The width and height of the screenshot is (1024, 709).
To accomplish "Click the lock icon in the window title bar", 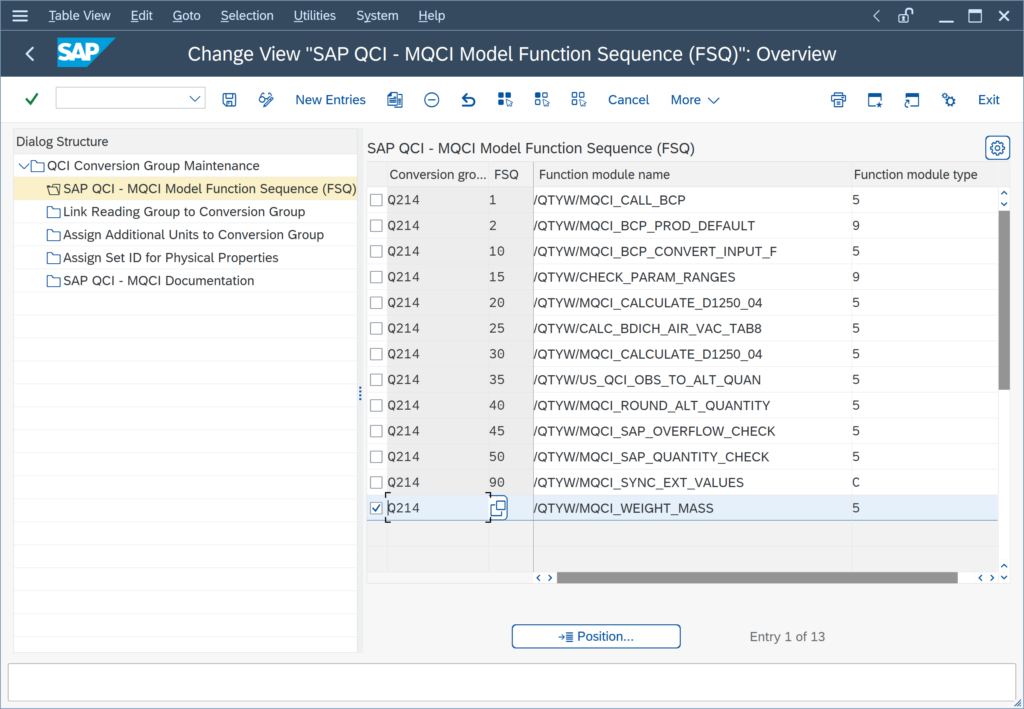I will coord(905,16).
